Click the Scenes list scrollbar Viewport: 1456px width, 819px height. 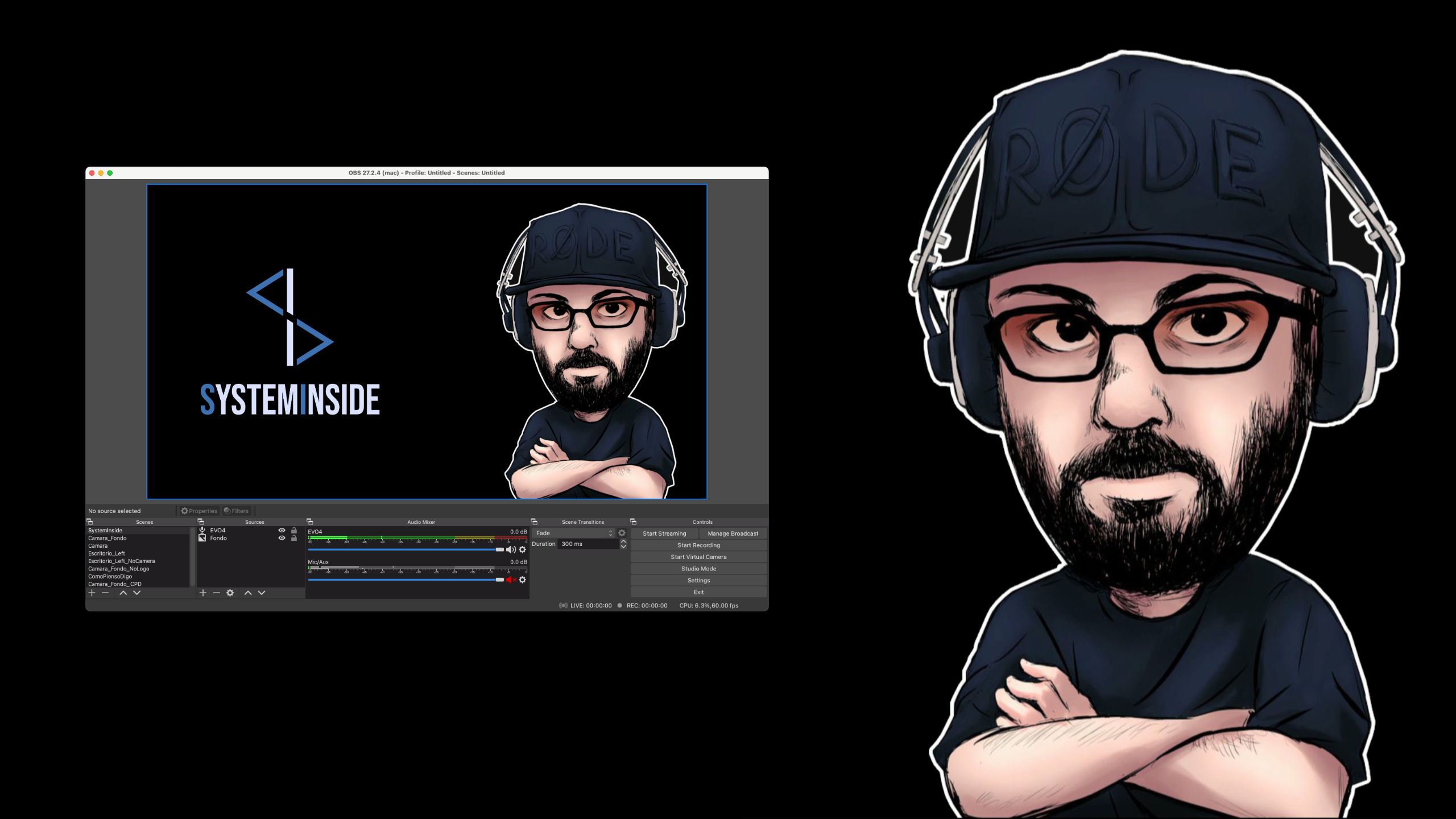pos(192,557)
